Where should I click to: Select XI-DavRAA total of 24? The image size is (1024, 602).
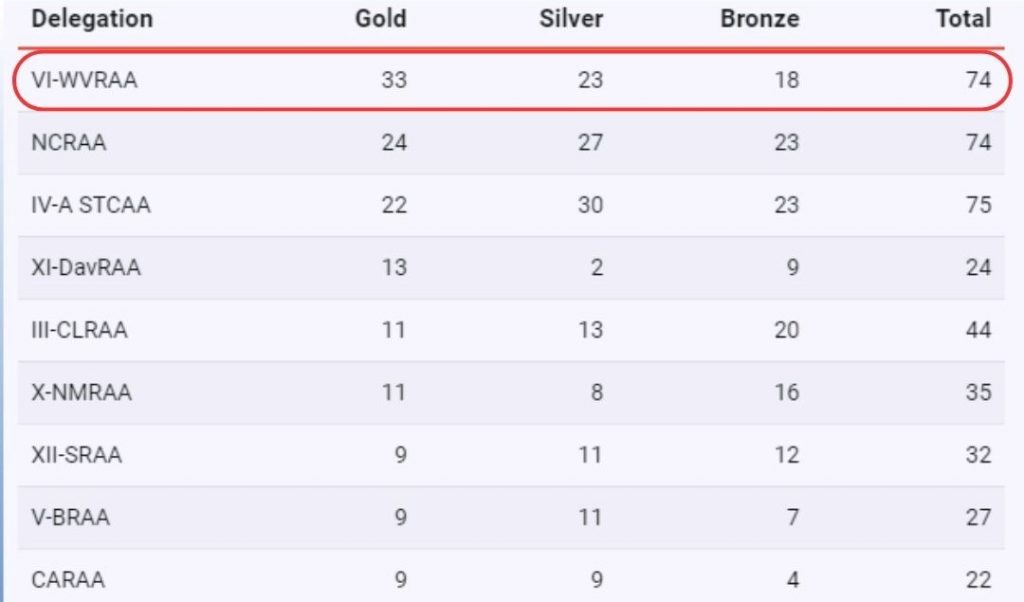[x=978, y=268]
